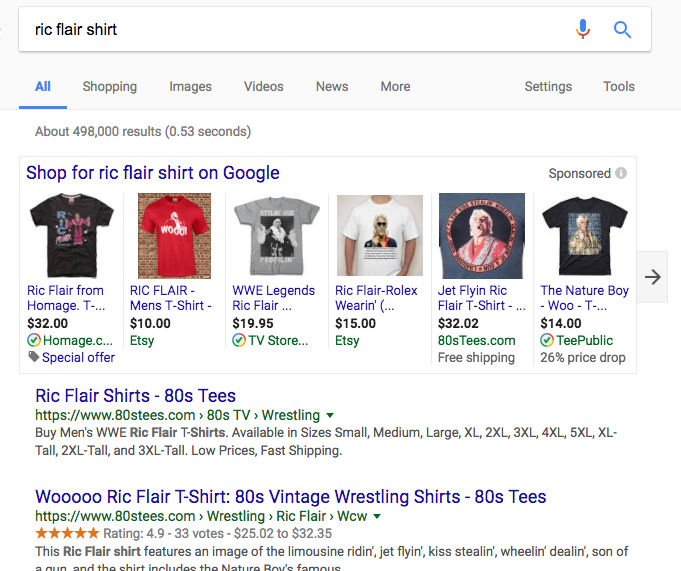This screenshot has height=571, width=681.
Task: Click the Free shipping label
Action: 476,357
